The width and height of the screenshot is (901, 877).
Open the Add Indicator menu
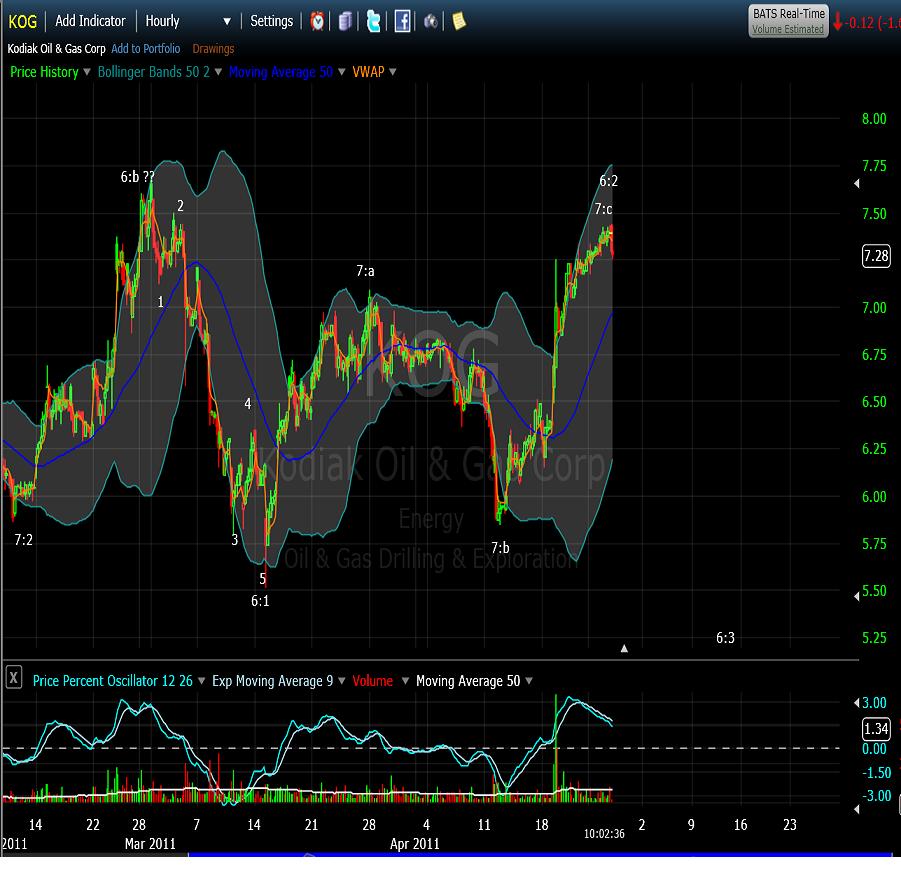pos(90,21)
